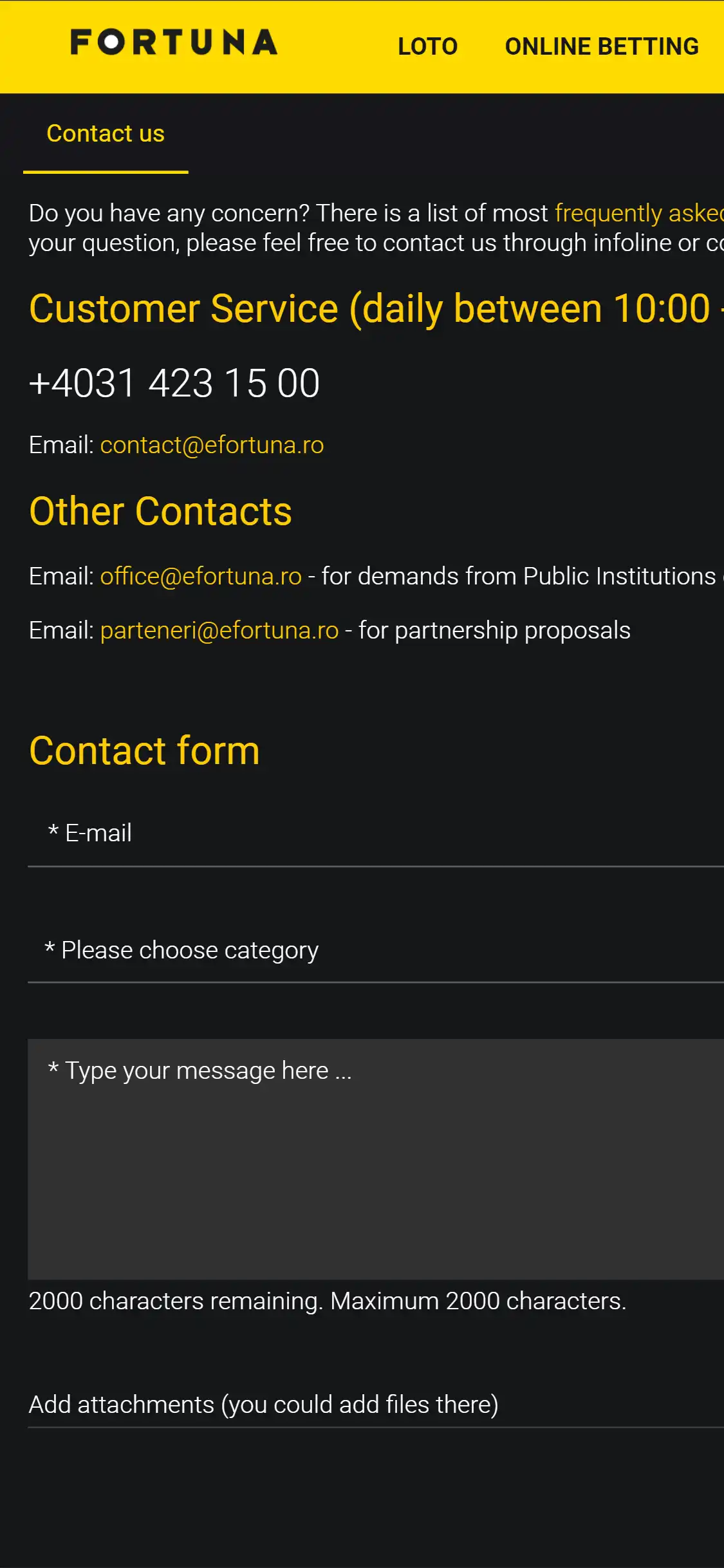Open the office@efortuna.ro email link
Image resolution: width=724 pixels, height=1568 pixels.
pos(201,576)
